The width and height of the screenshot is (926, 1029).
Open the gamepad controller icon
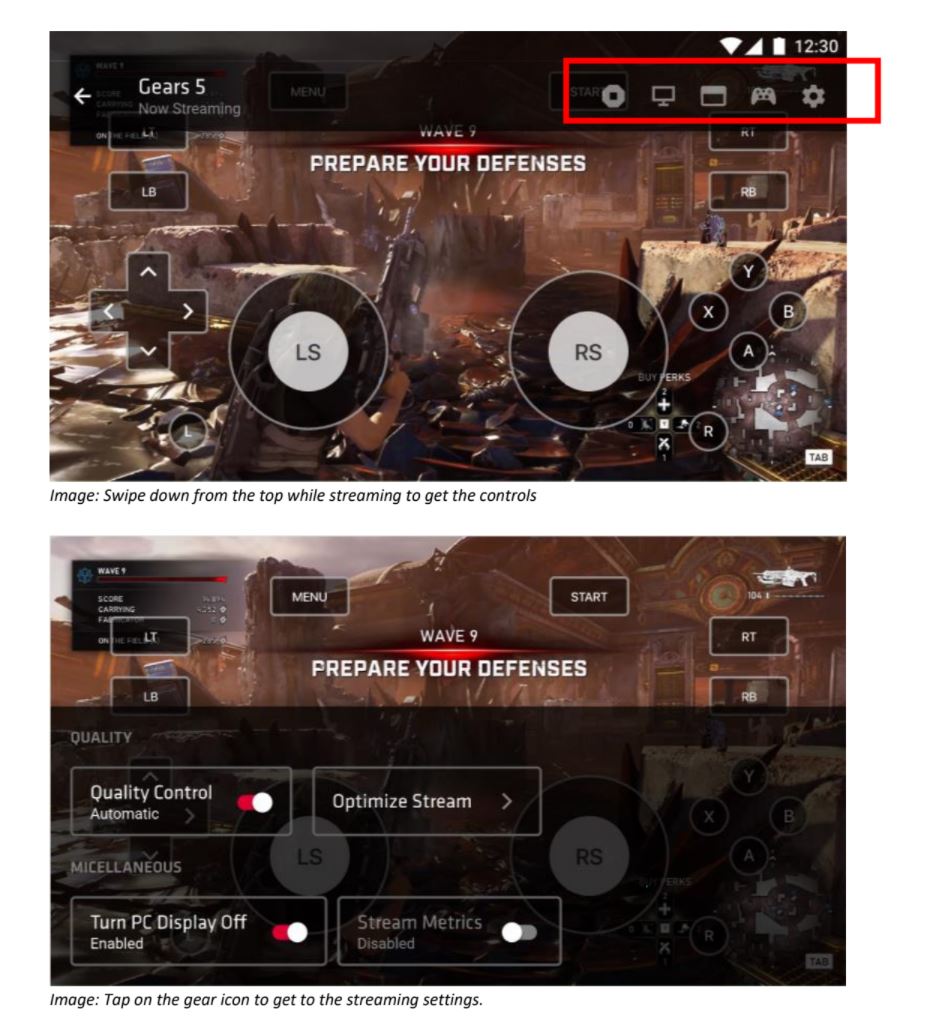763,96
